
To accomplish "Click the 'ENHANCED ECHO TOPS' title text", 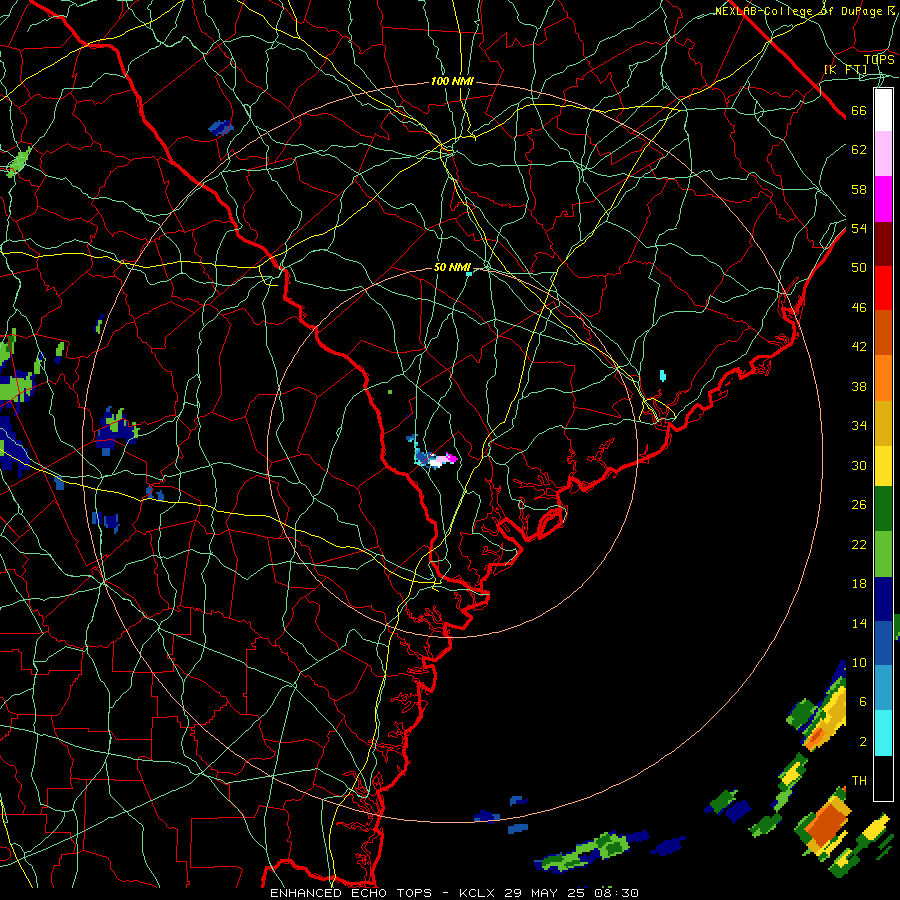I will click(x=351, y=893).
